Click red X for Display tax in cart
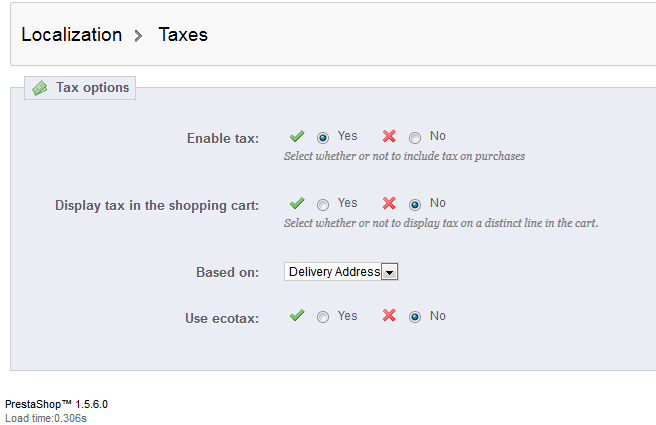Image resolution: width=656 pixels, height=425 pixels. click(389, 203)
